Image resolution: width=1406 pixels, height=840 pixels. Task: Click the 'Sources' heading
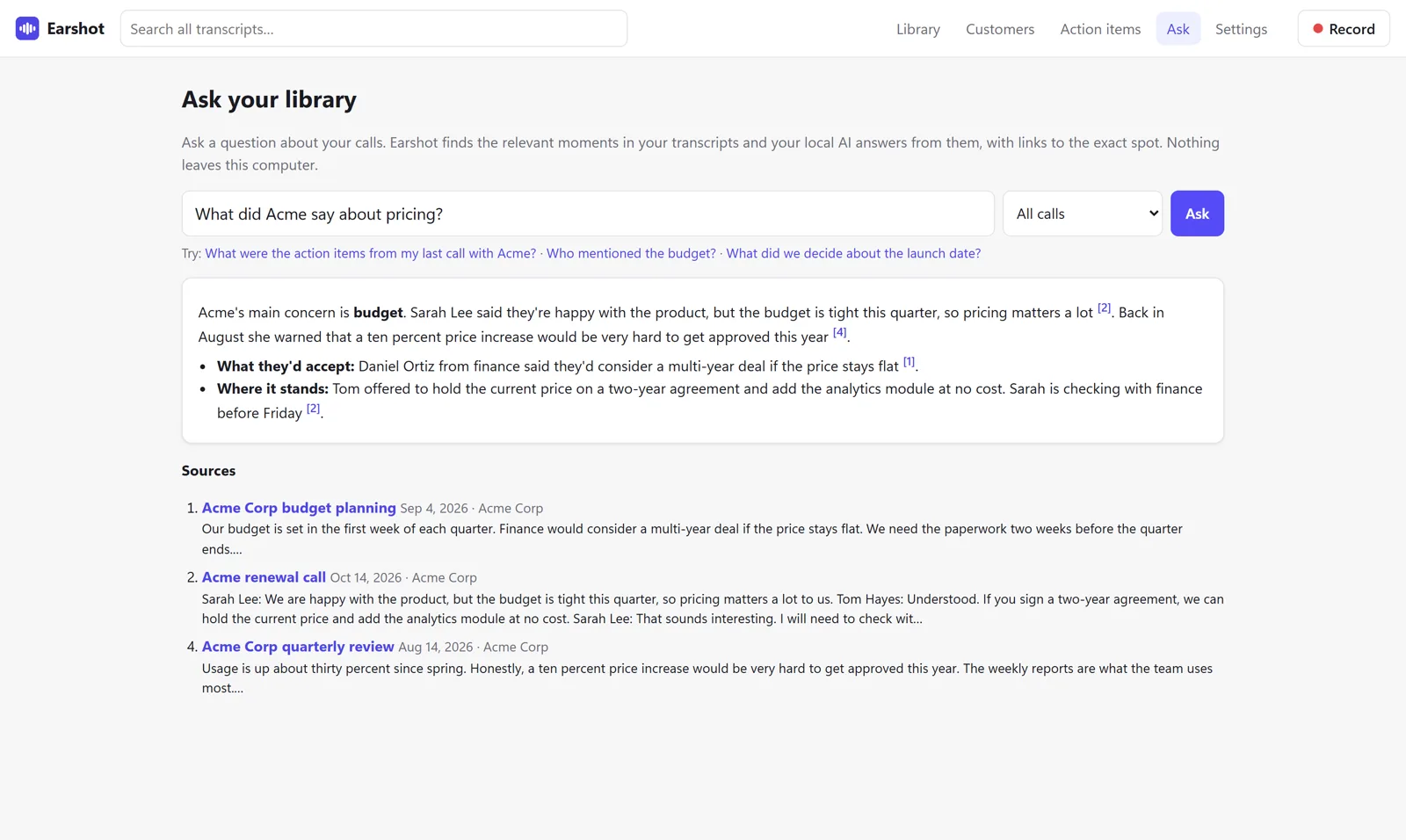(208, 471)
